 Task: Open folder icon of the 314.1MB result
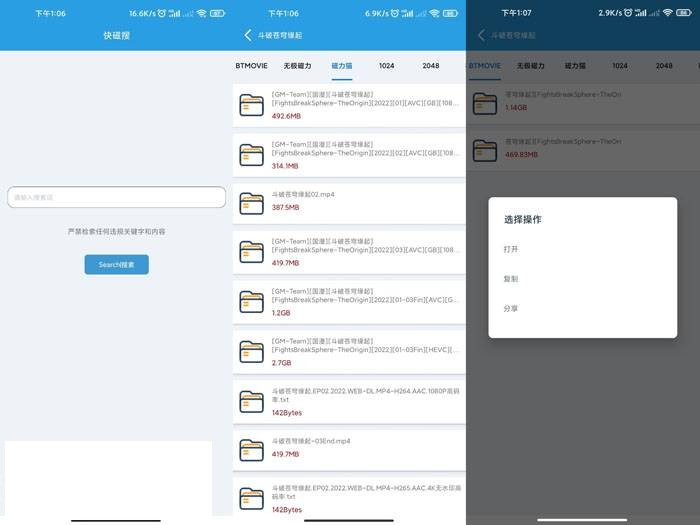coord(251,155)
